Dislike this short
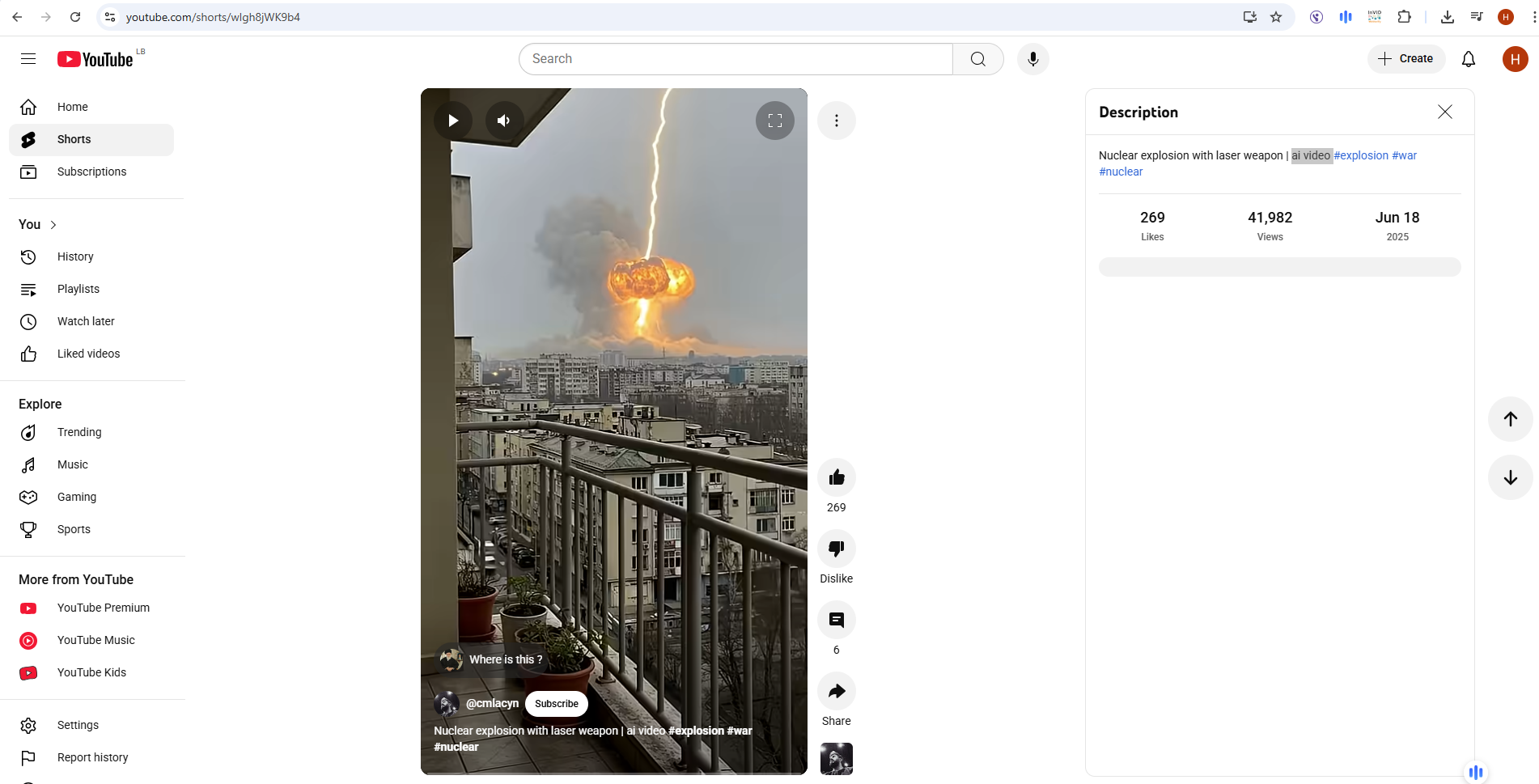 click(837, 549)
